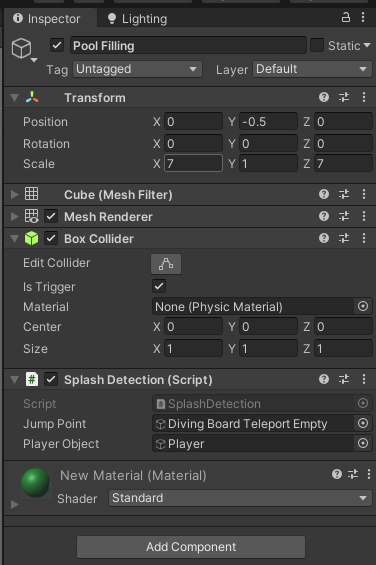Click the Jump Point object picker circle
Viewport: 376px width, 565px height.
tap(363, 423)
